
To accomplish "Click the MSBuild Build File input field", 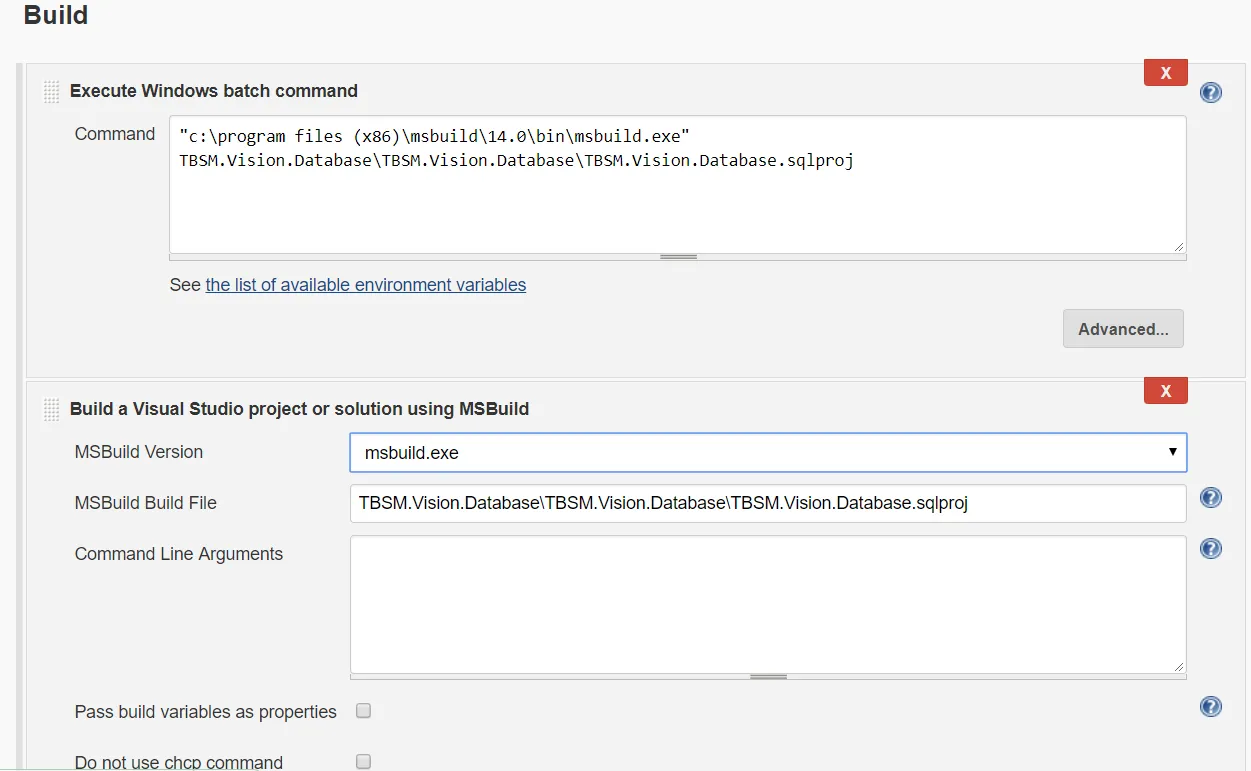I will pyautogui.click(x=767, y=503).
